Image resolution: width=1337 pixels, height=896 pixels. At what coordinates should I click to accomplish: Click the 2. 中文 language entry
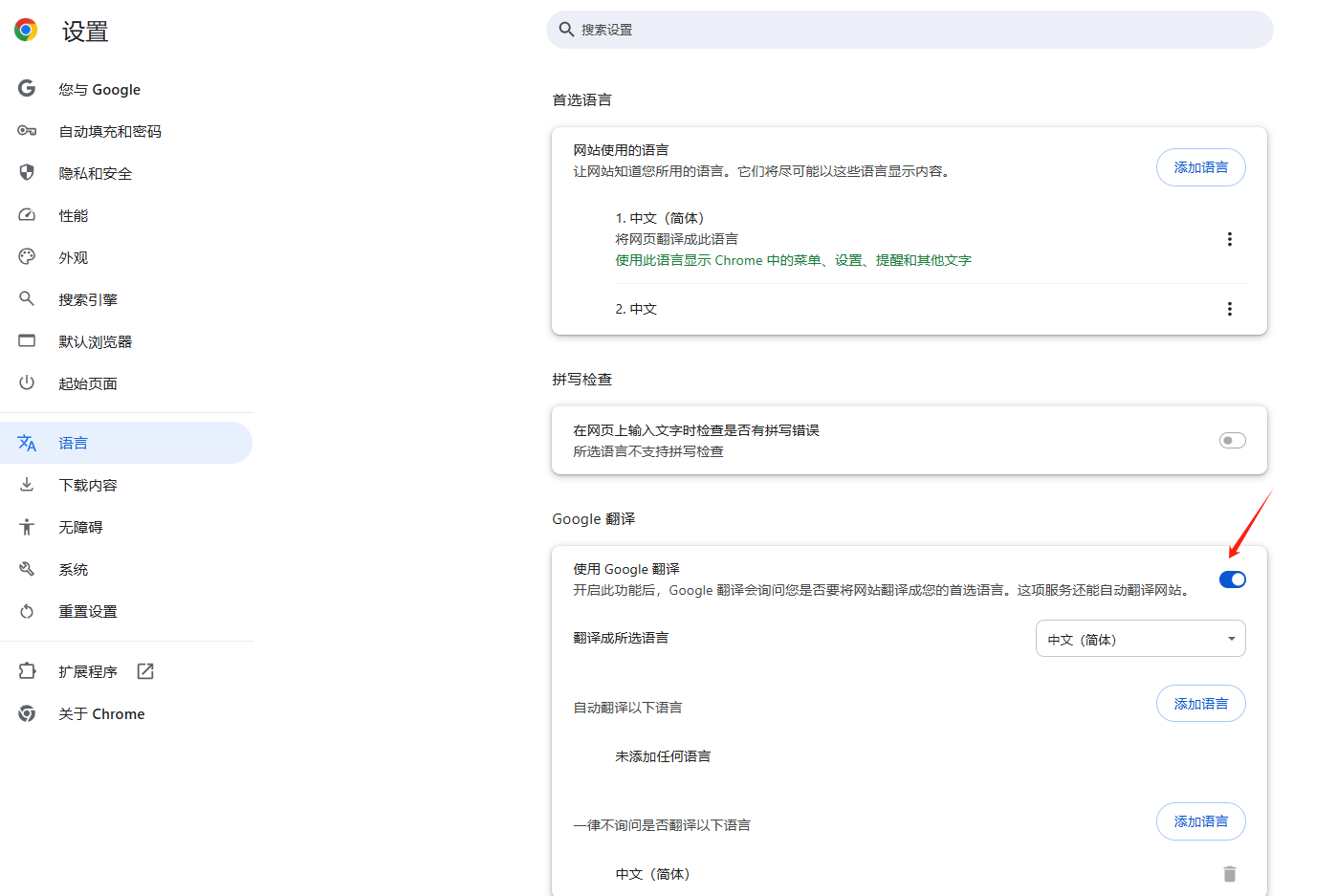pos(636,309)
